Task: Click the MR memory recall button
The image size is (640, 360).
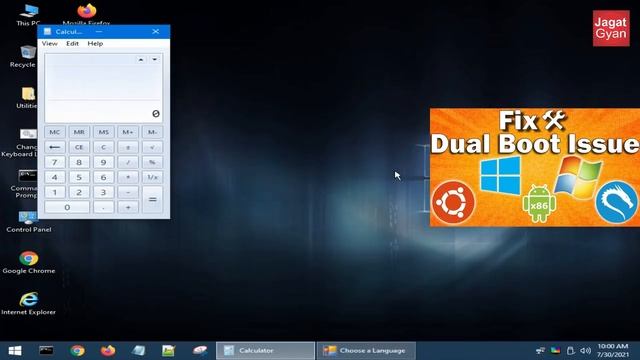Action: point(79,132)
